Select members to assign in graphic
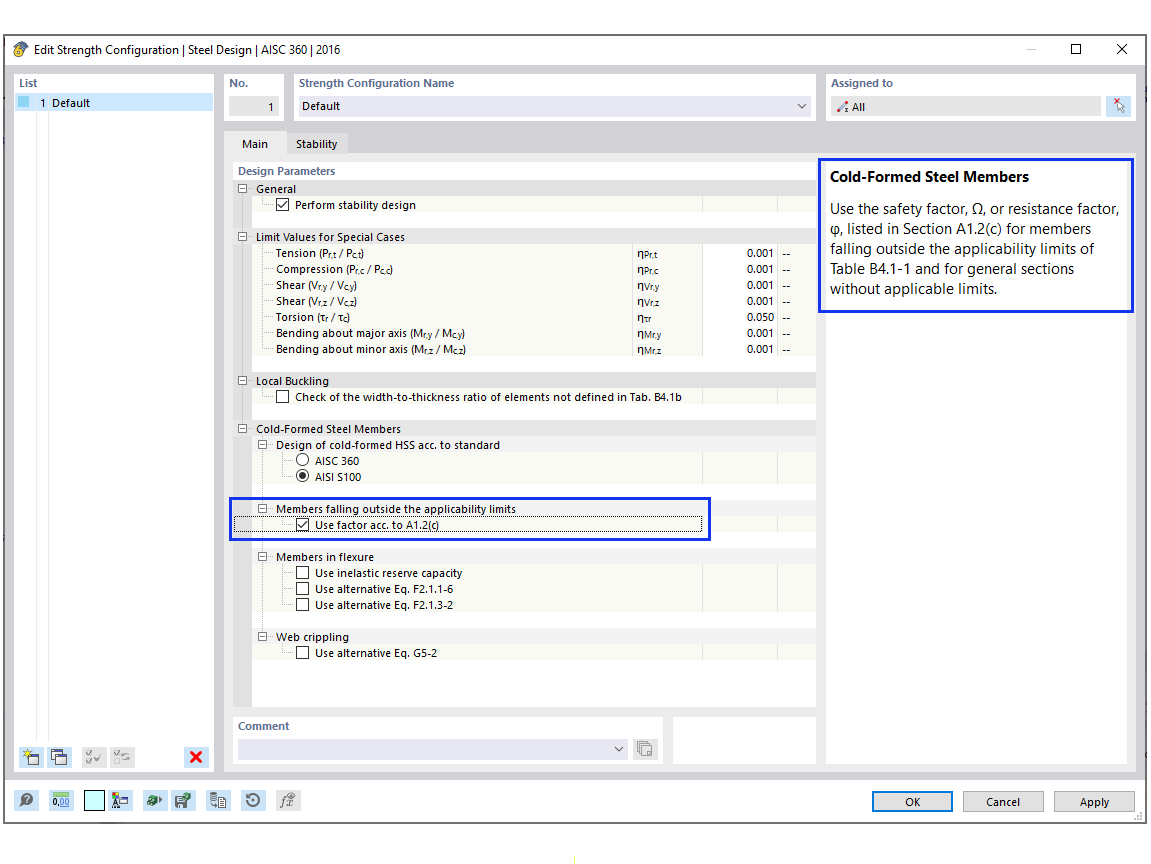The image size is (1151, 864). (x=1118, y=105)
